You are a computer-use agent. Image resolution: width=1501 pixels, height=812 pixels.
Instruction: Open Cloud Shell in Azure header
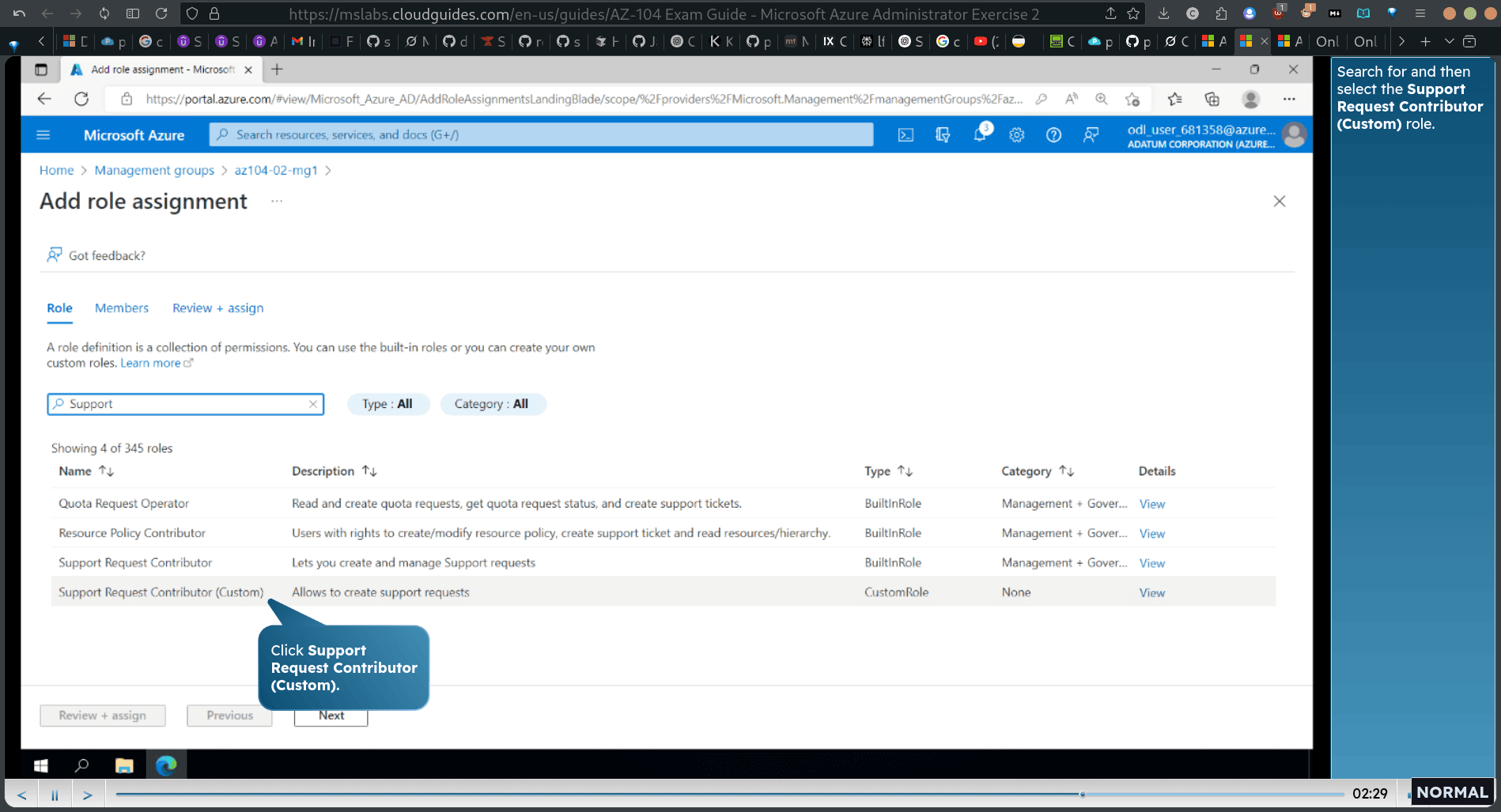point(906,135)
